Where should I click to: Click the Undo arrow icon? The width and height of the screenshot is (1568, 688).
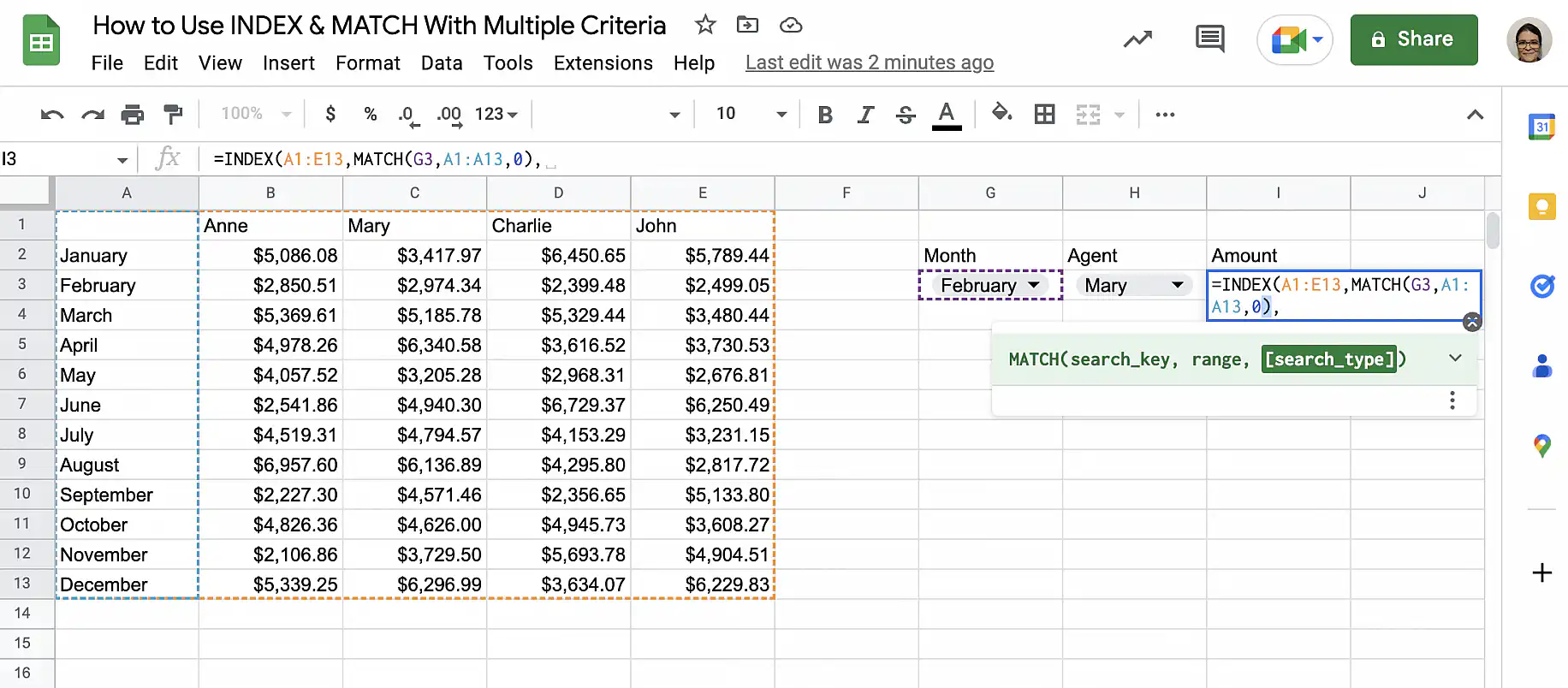click(52, 115)
